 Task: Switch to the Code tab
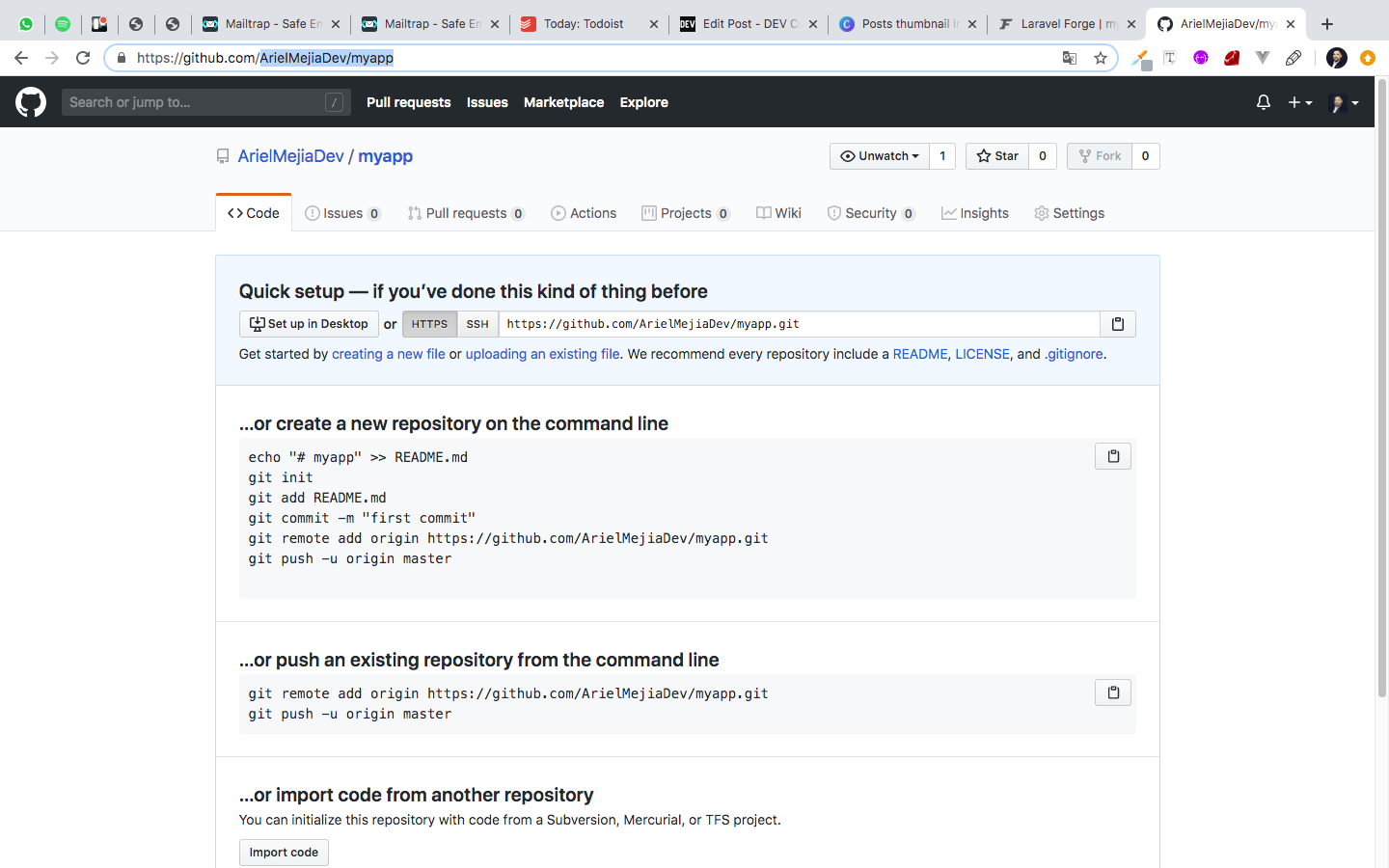coord(254,213)
